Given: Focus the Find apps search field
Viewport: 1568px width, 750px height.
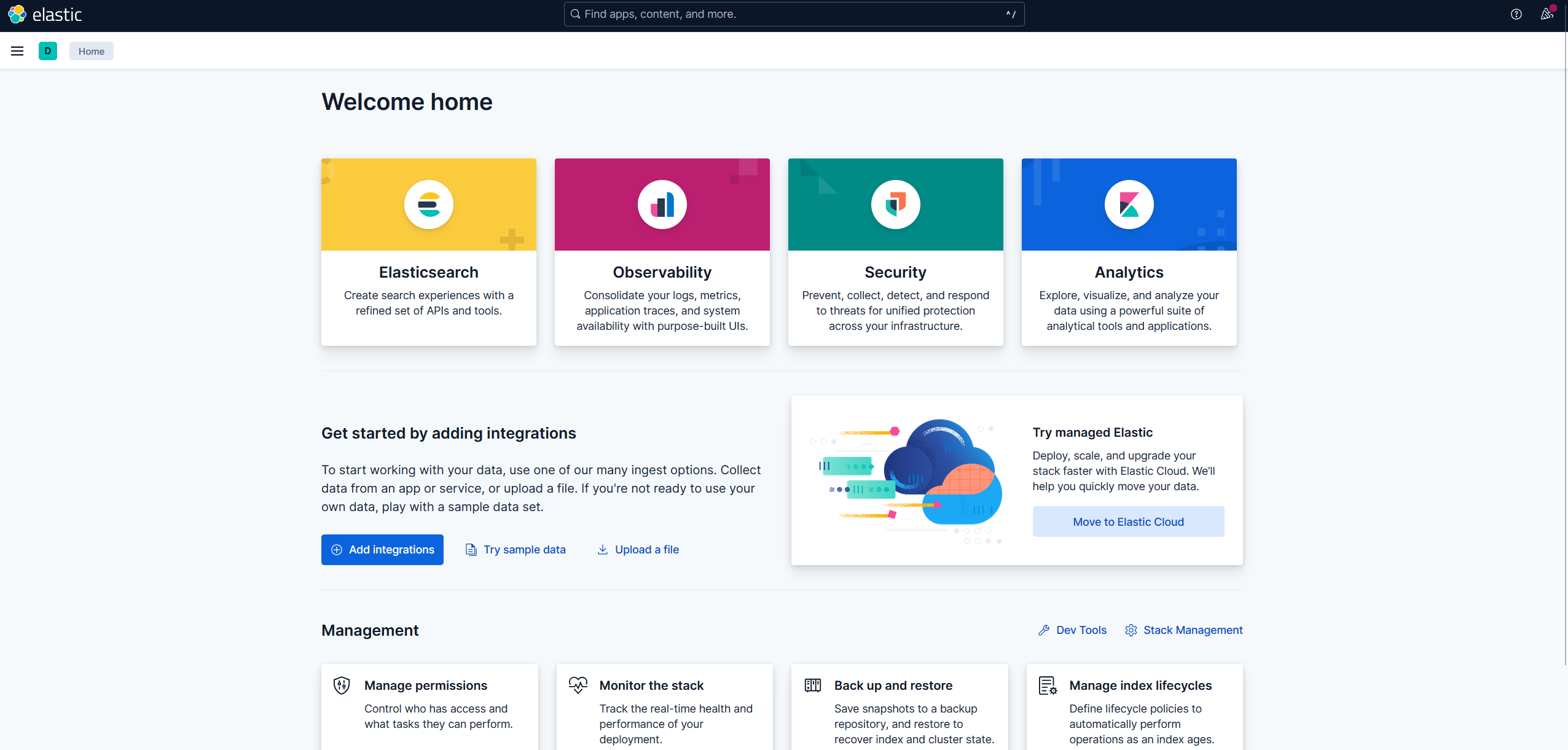Looking at the screenshot, I should [x=793, y=14].
